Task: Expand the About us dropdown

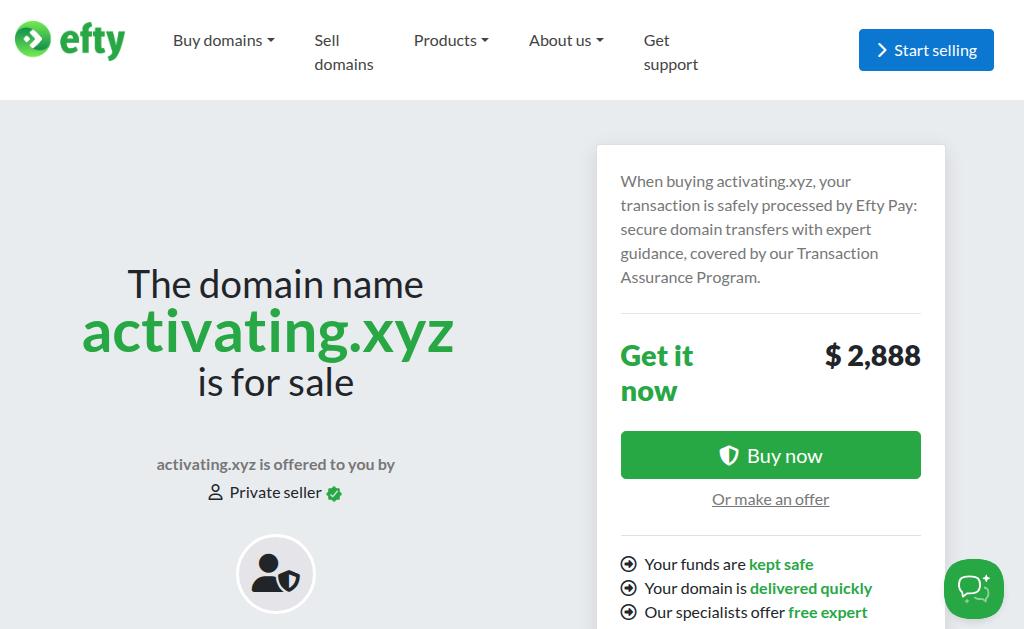Action: (566, 40)
